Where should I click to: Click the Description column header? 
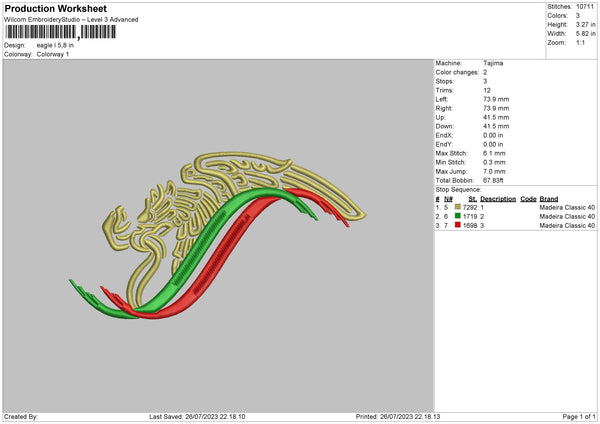(x=499, y=197)
